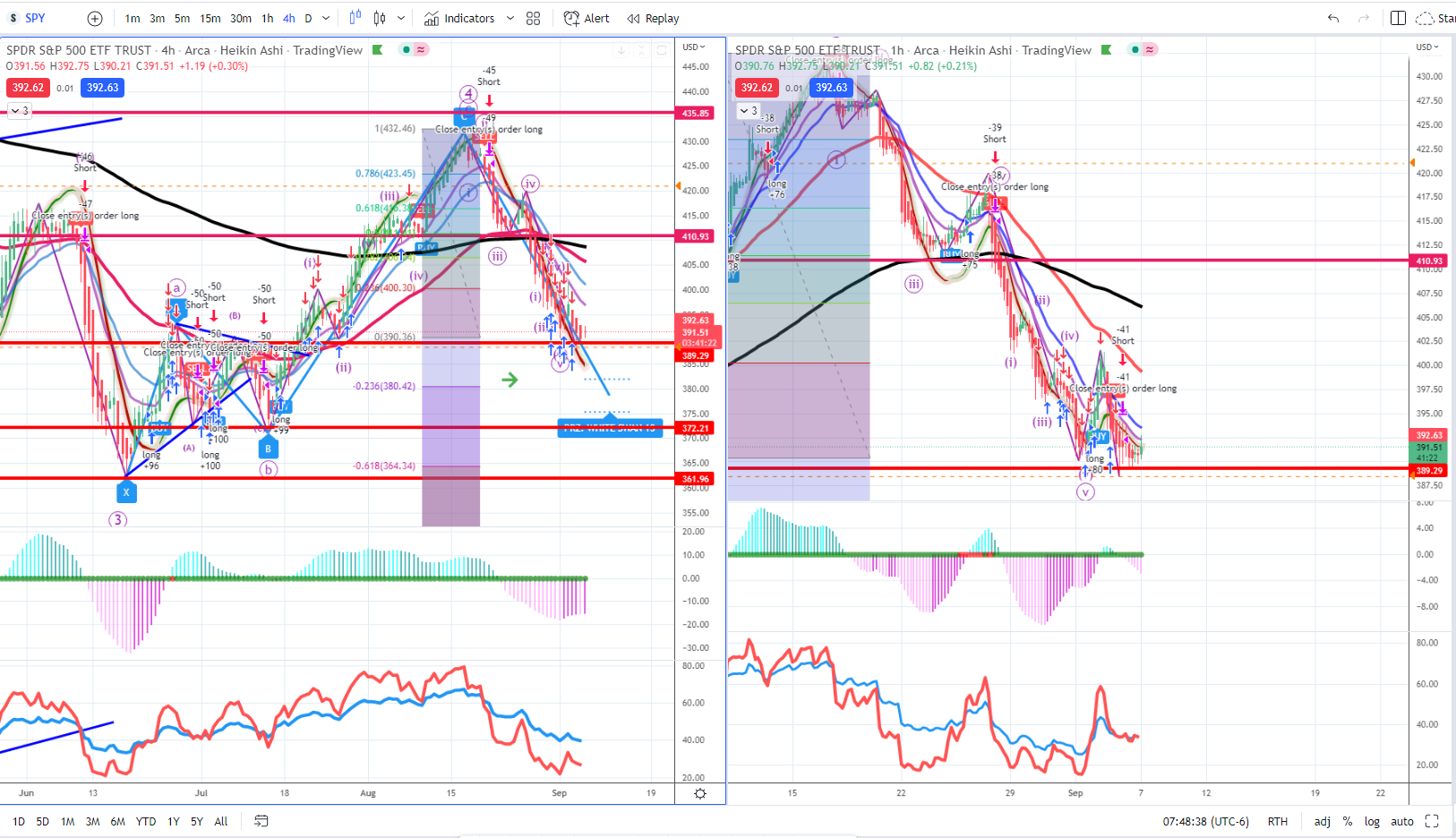Toggle adj dividend adjustment

1322,821
